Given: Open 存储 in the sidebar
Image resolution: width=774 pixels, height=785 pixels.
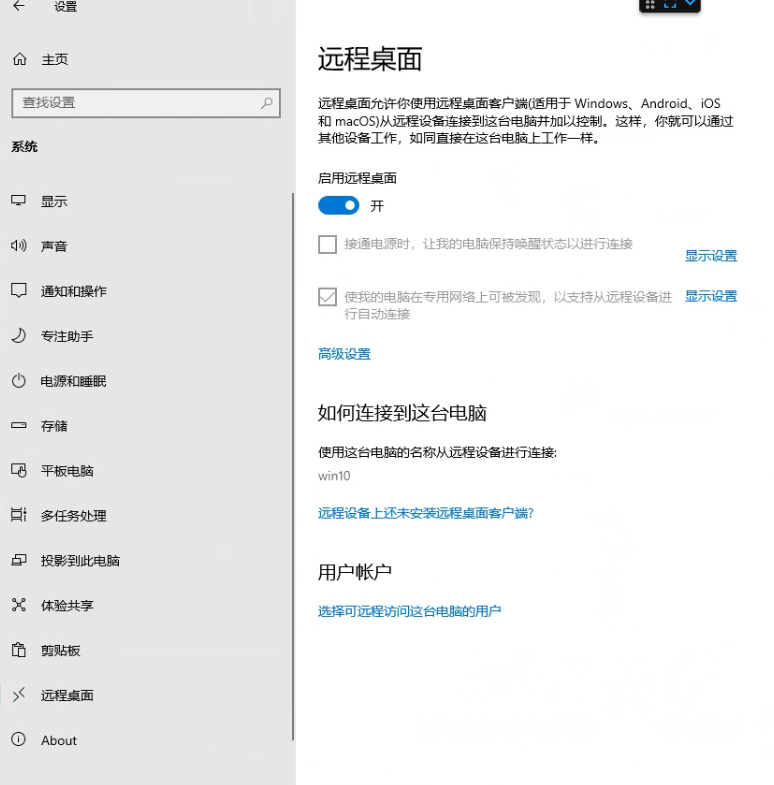Looking at the screenshot, I should 54,426.
